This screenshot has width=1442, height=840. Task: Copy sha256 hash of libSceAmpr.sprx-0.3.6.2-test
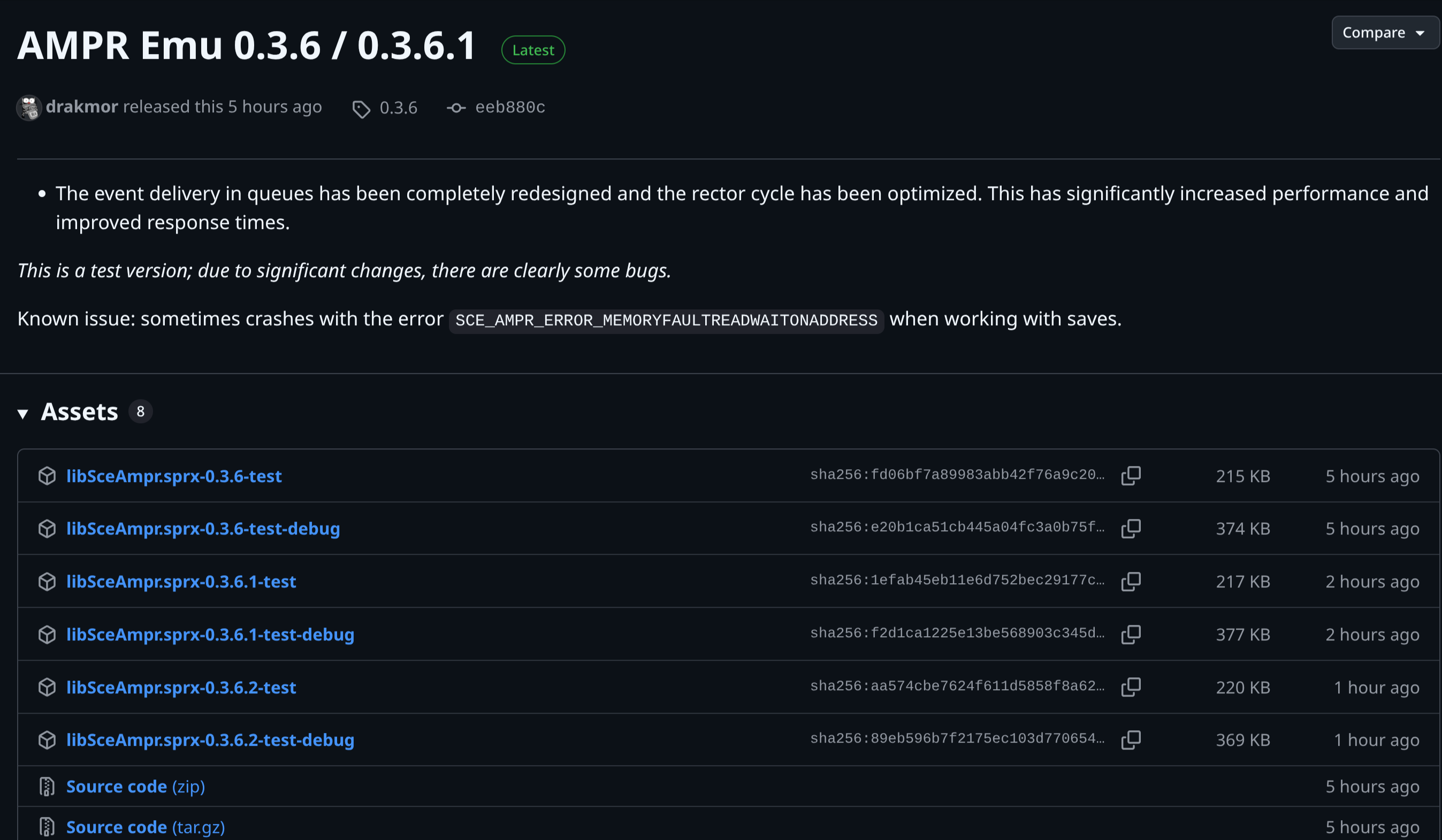click(x=1131, y=686)
